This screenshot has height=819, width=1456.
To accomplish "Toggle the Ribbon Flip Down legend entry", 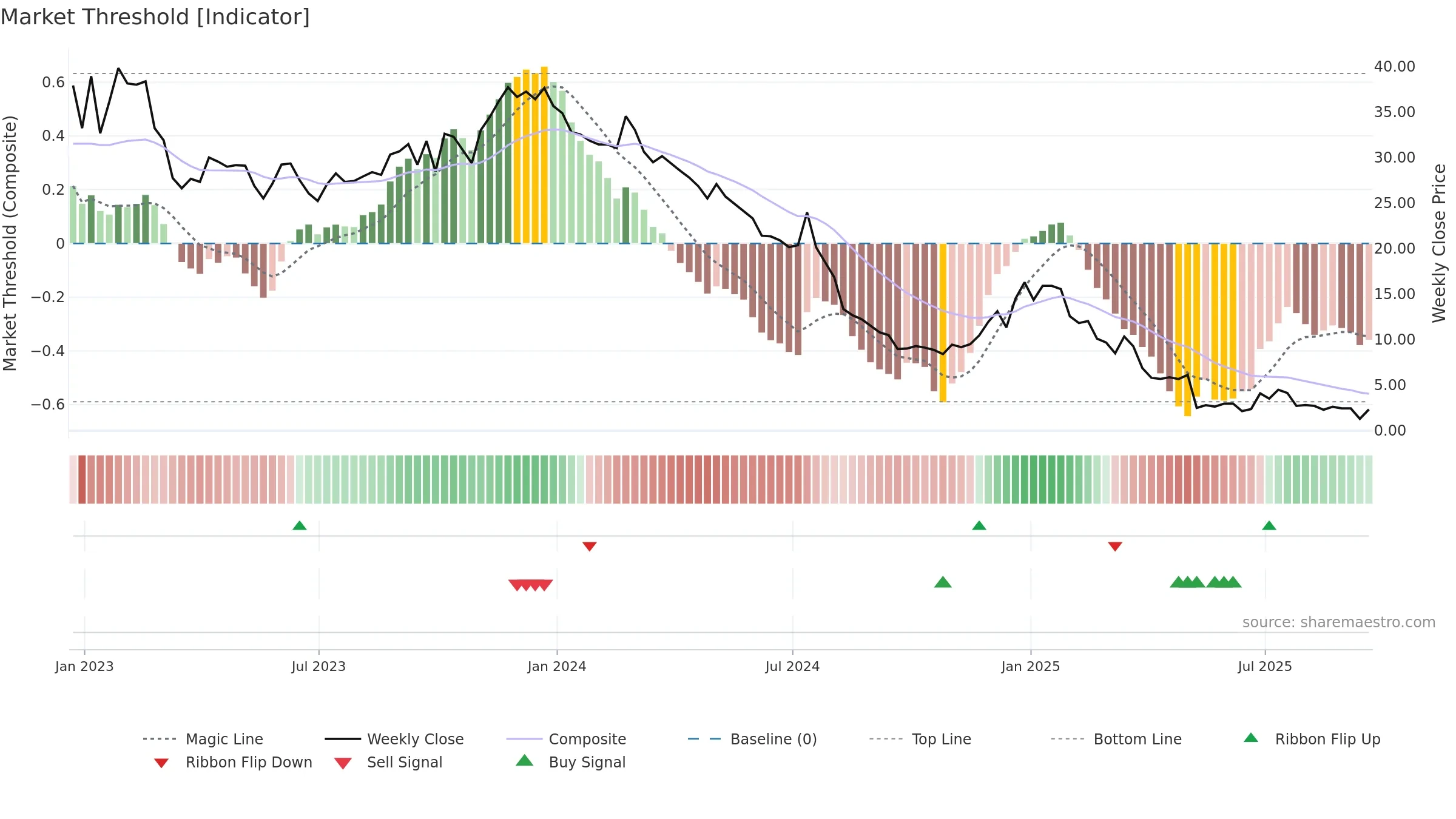I will 232,762.
